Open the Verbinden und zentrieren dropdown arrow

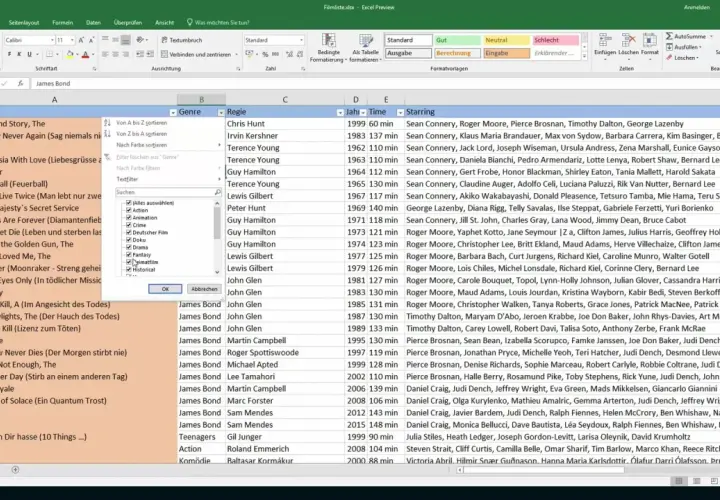pyautogui.click(x=236, y=54)
